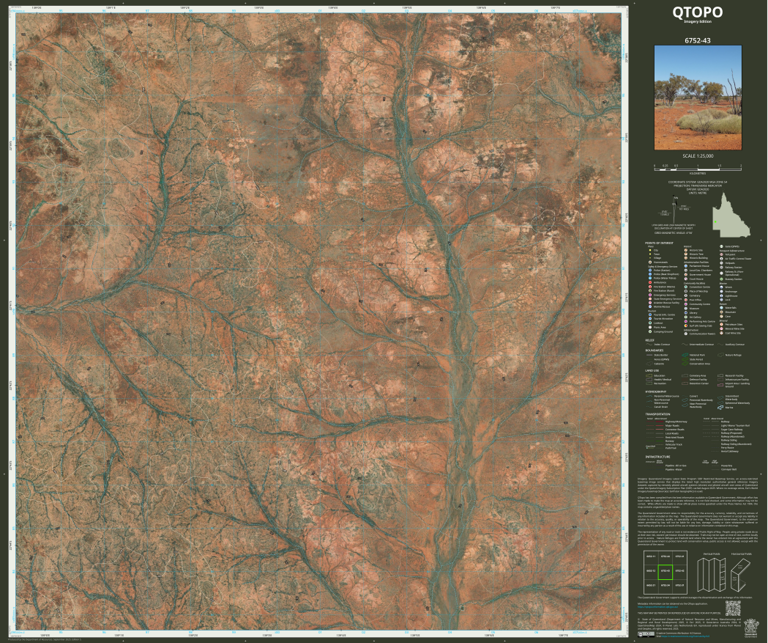Viewport: 768px width, 643px height.
Task: Click the QR code
Action: click(x=733, y=608)
